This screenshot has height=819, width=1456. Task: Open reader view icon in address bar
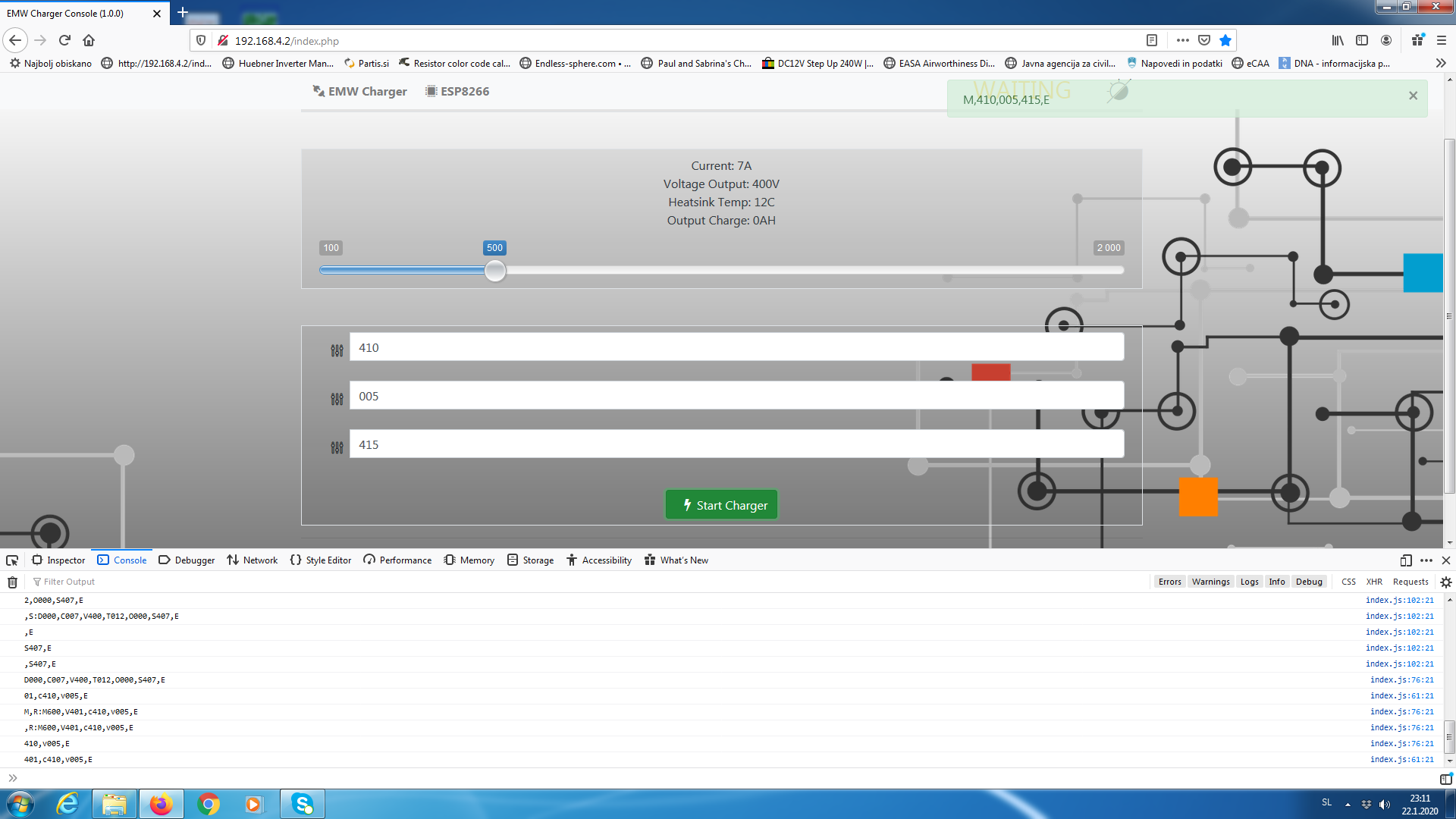pyautogui.click(x=1151, y=40)
